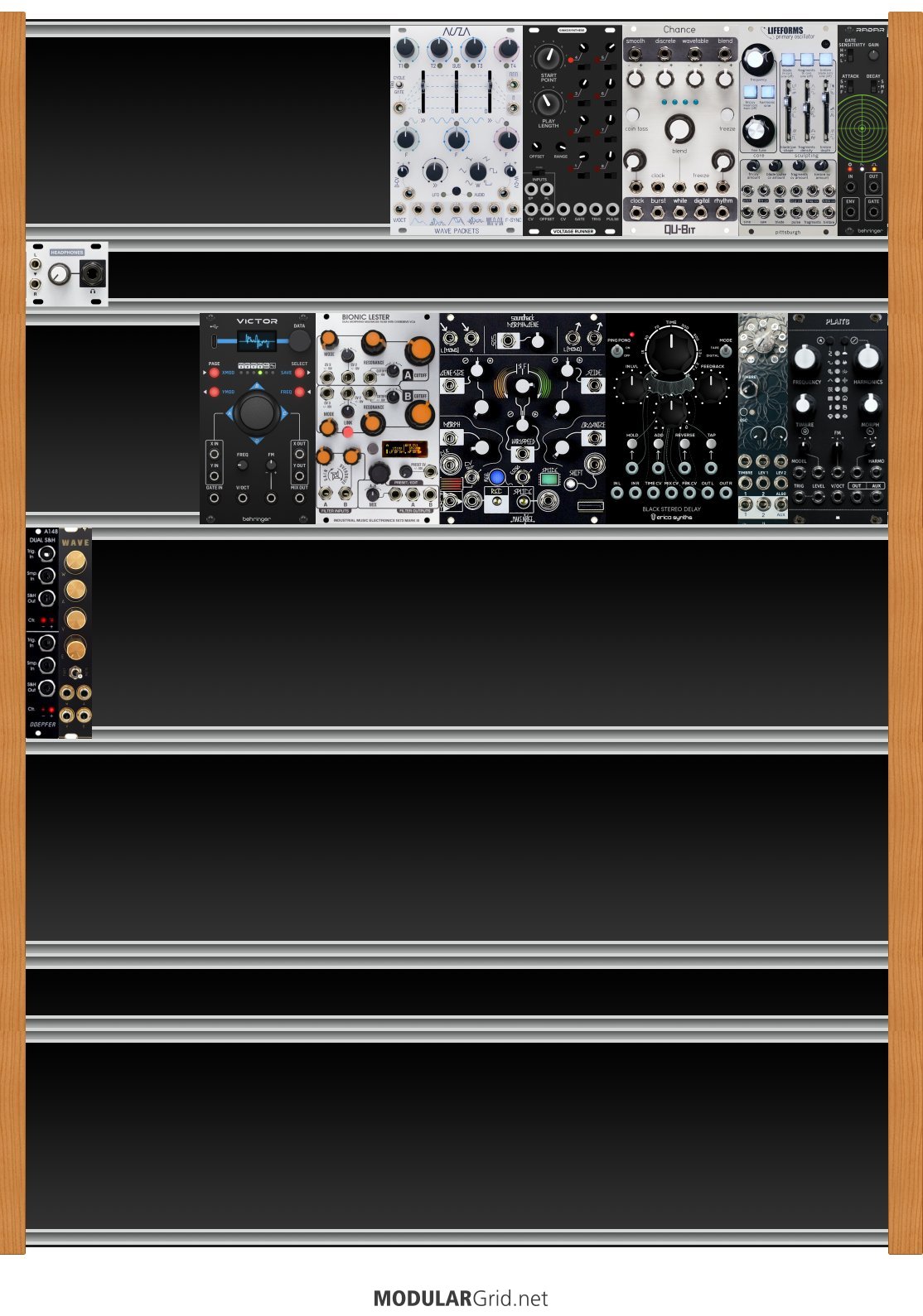Click the Victor DATA knob
The height and width of the screenshot is (1316, 923).
point(299,340)
